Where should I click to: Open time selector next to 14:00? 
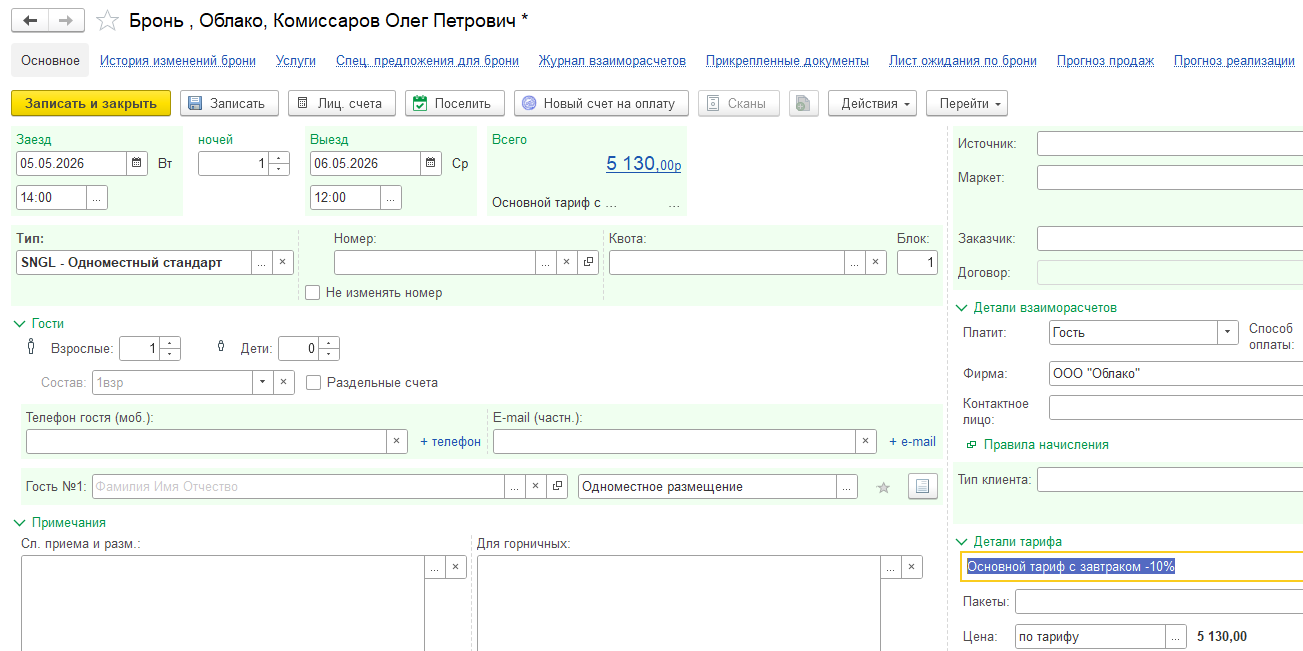click(97, 197)
